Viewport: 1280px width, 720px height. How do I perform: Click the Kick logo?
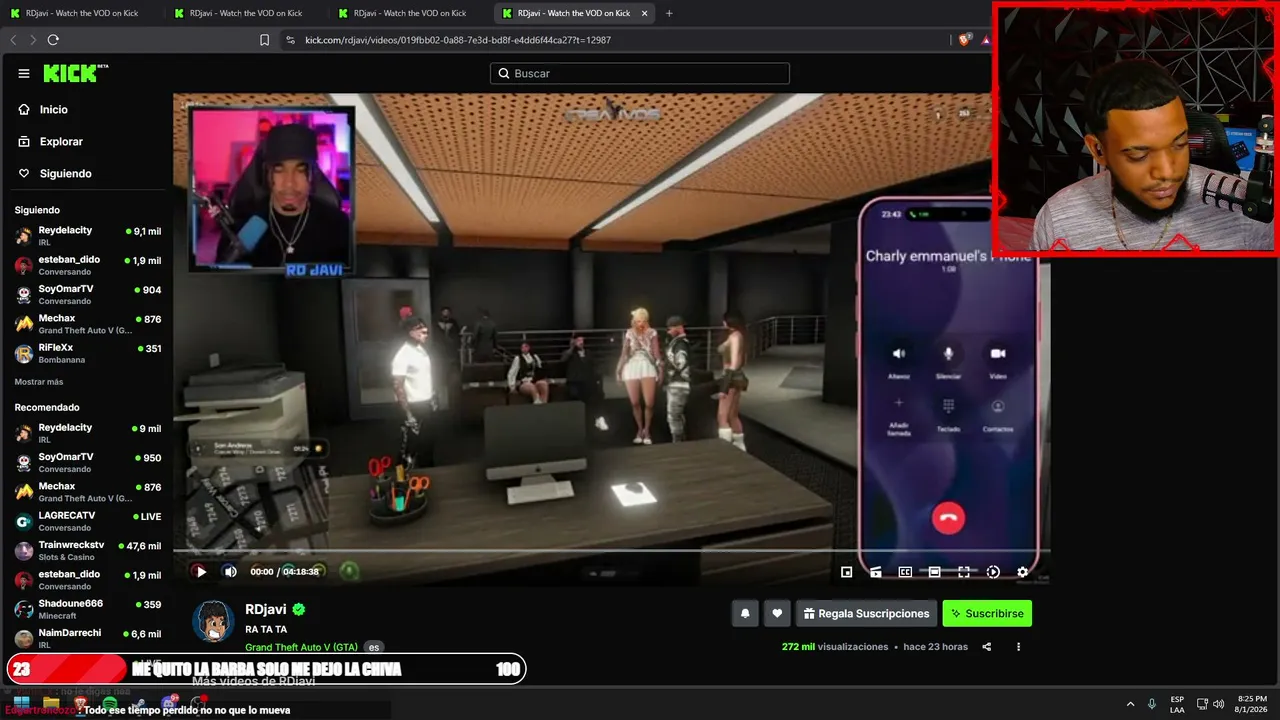(75, 73)
